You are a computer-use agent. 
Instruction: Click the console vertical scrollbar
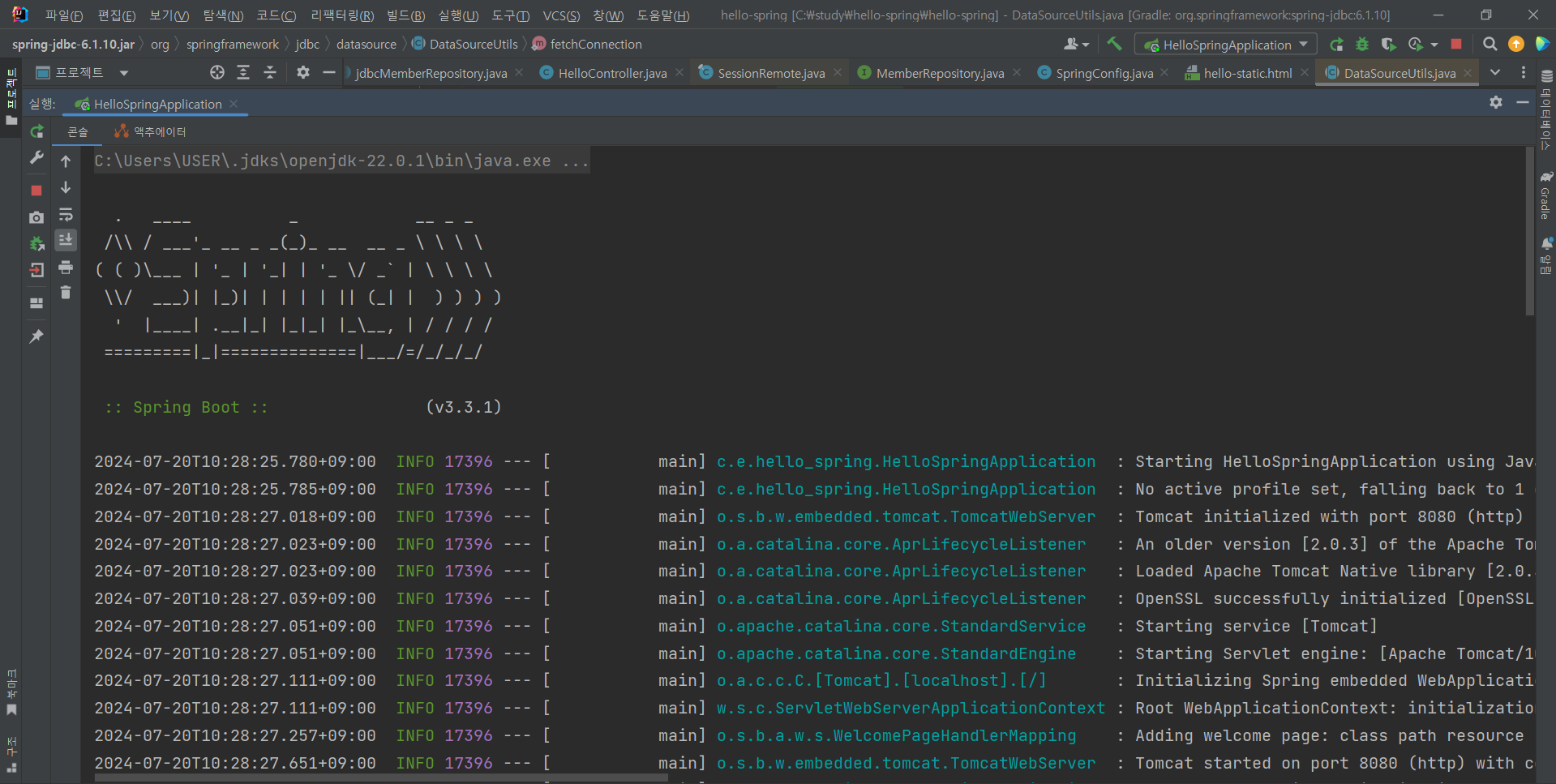pyautogui.click(x=1529, y=231)
